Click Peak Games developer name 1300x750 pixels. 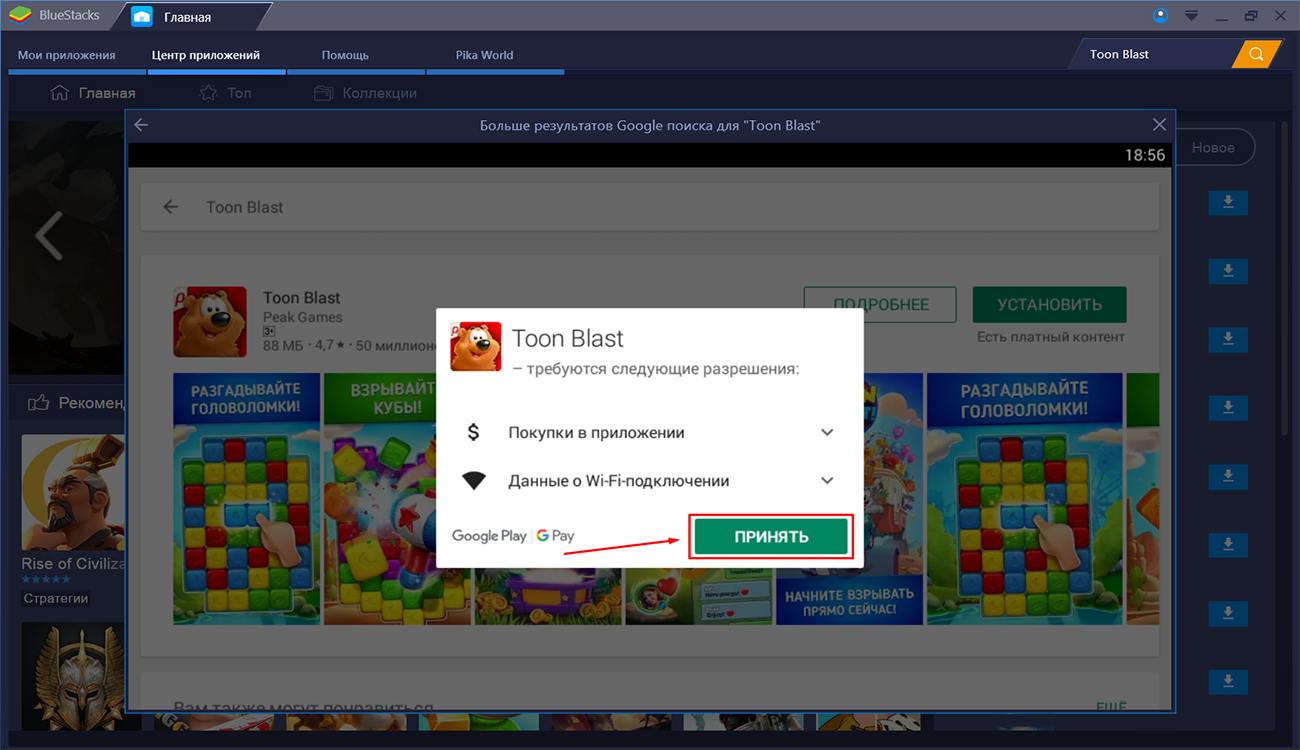302,317
